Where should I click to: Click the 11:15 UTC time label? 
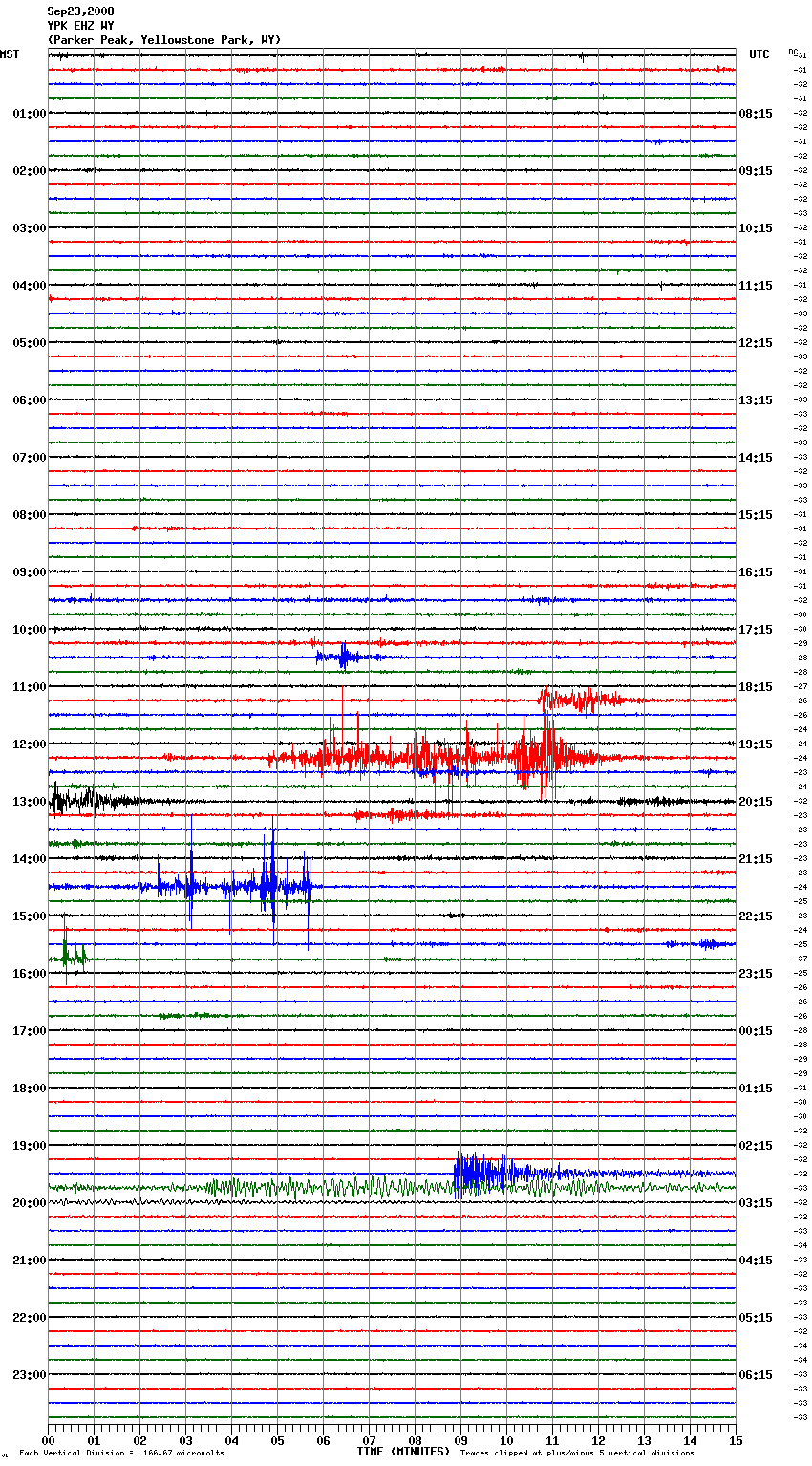756,286
